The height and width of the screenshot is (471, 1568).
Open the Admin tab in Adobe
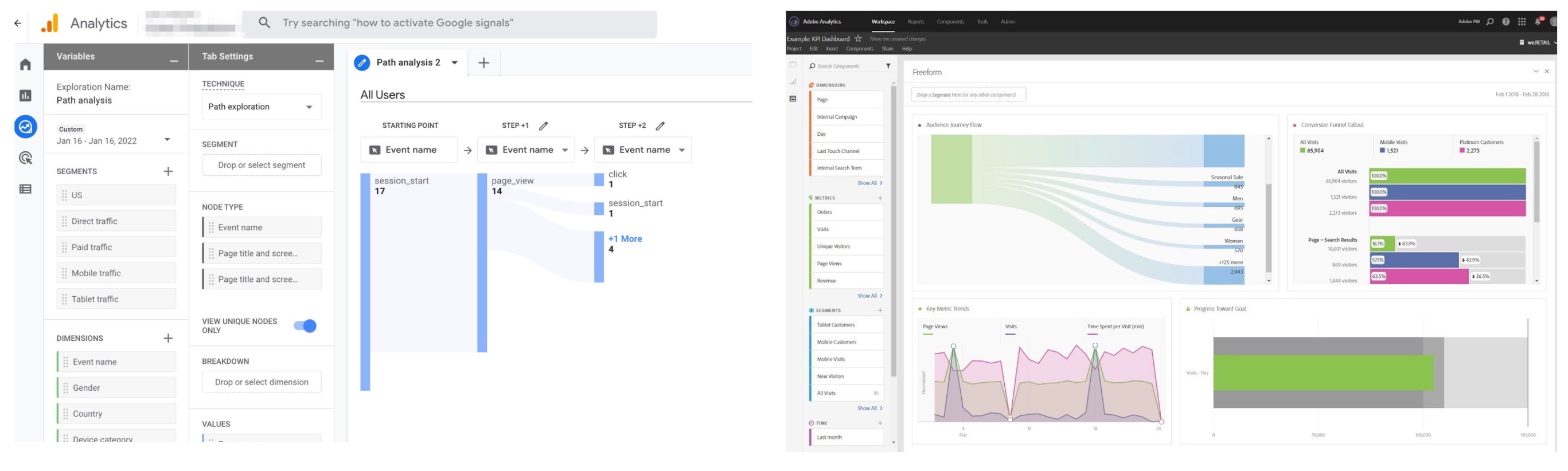(1008, 22)
